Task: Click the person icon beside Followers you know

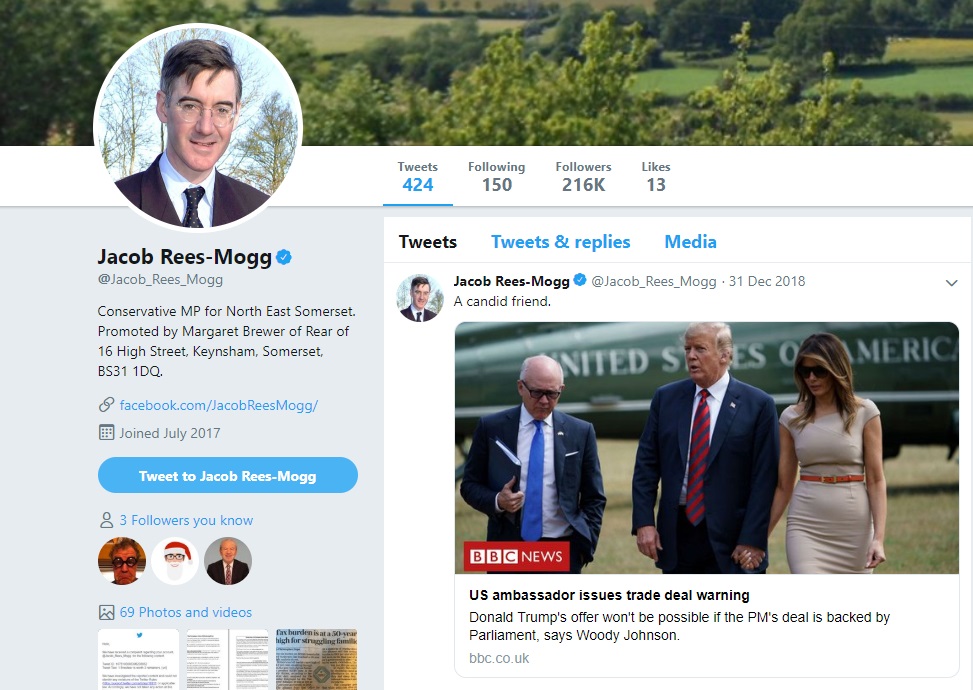Action: click(x=106, y=520)
